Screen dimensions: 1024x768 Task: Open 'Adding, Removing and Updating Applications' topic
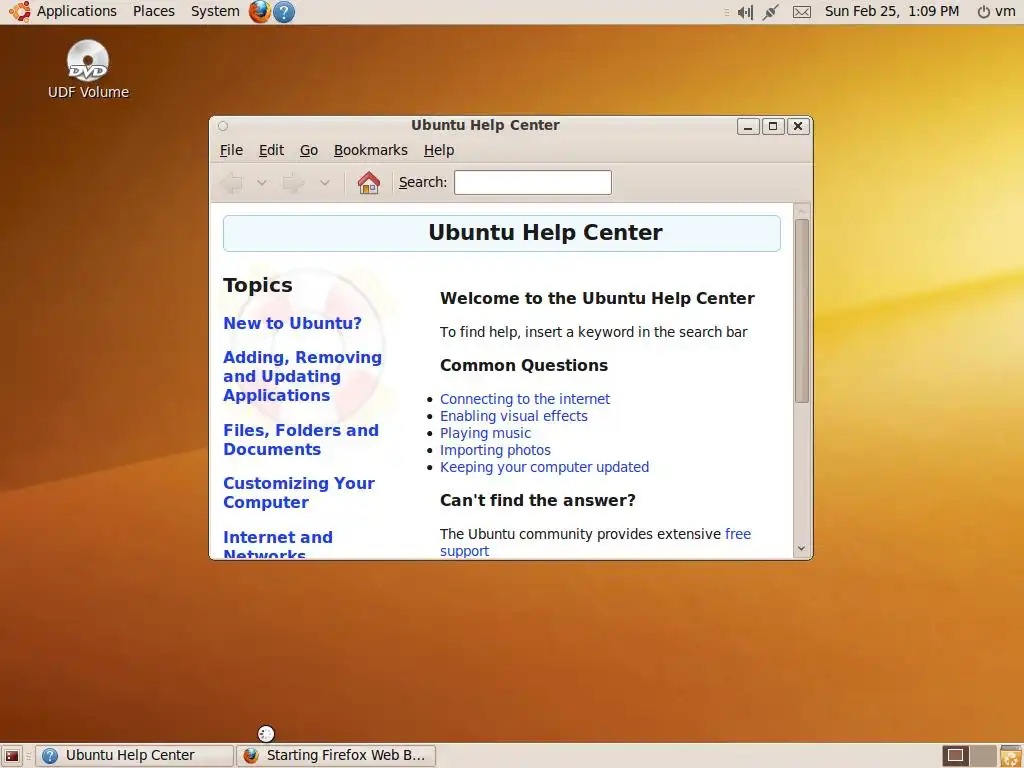pos(302,376)
